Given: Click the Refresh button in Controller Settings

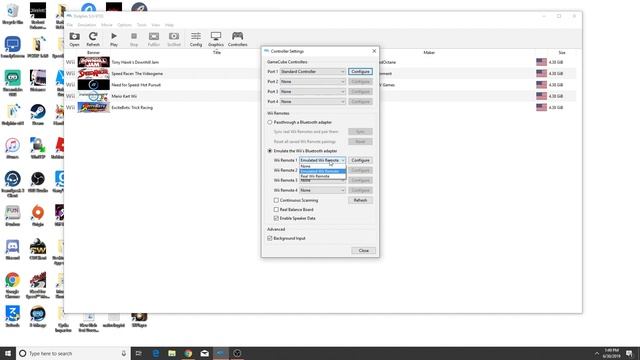Looking at the screenshot, I should [x=360, y=200].
